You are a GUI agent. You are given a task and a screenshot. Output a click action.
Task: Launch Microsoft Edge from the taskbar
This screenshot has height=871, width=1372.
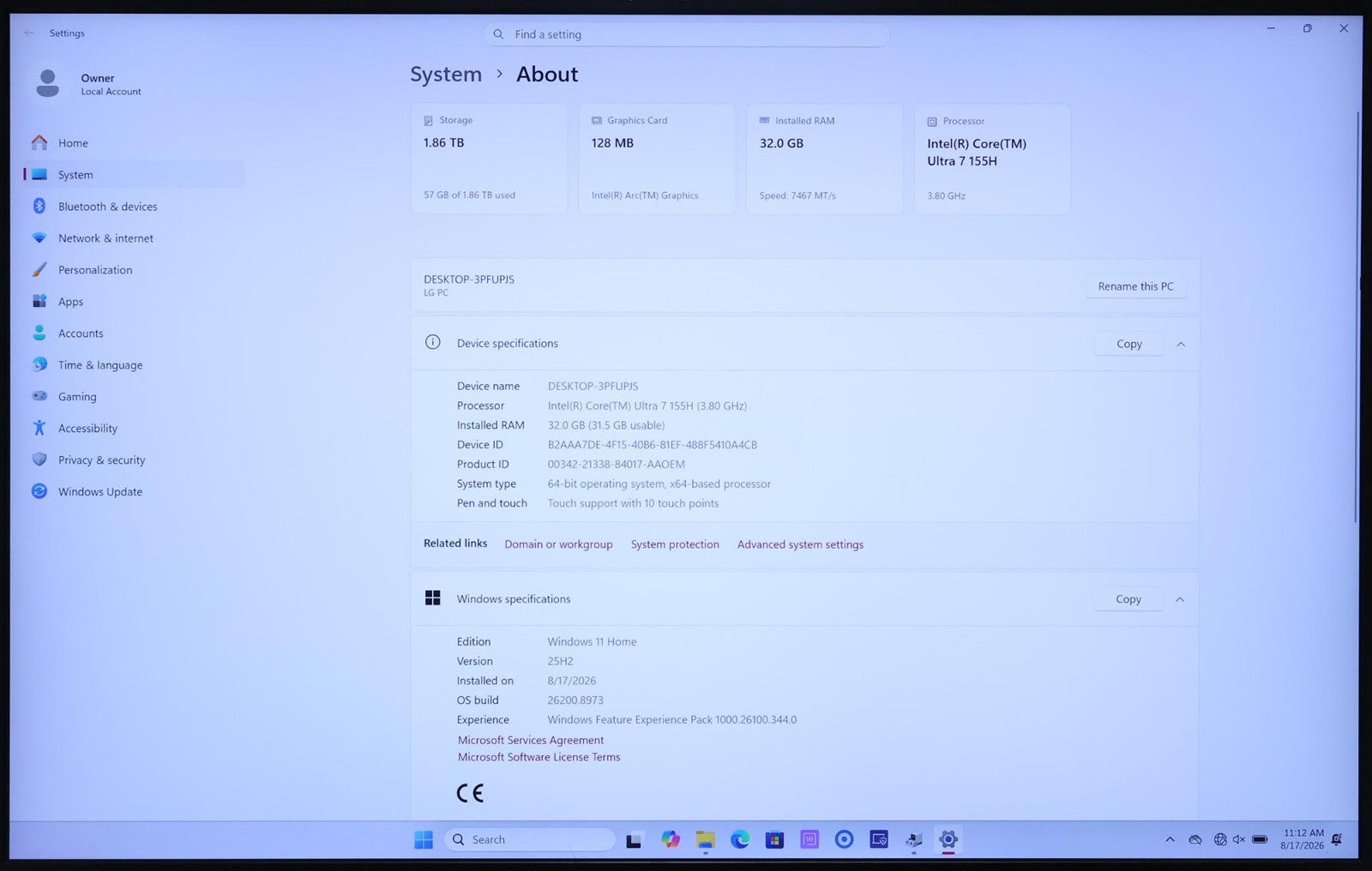click(740, 840)
